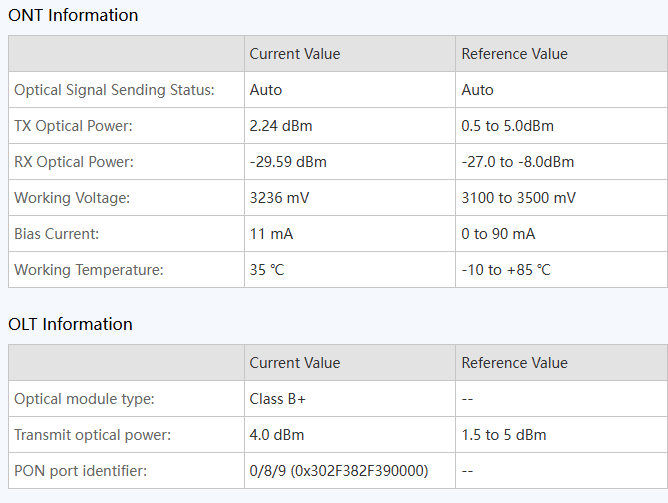Click the OLT reference 1.5 to 5 dBm
The width and height of the screenshot is (668, 503).
504,435
